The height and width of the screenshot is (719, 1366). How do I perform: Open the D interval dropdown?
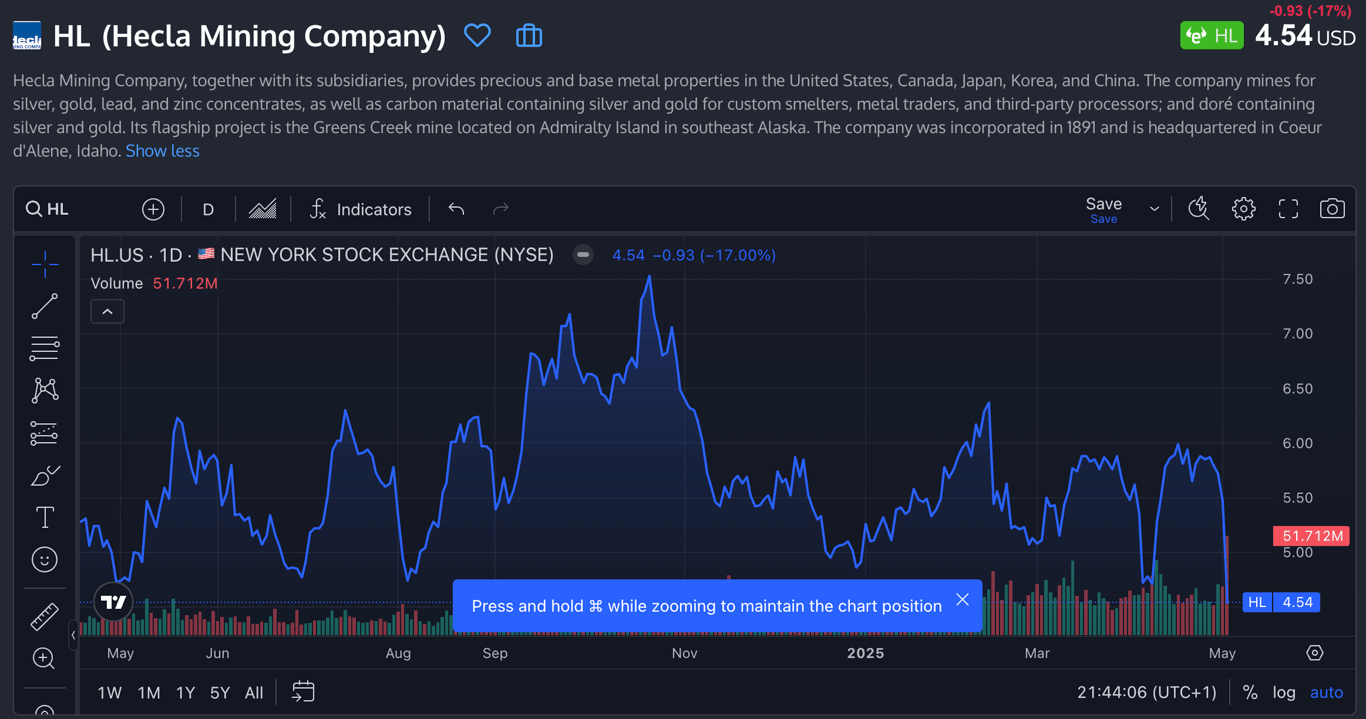tap(208, 209)
